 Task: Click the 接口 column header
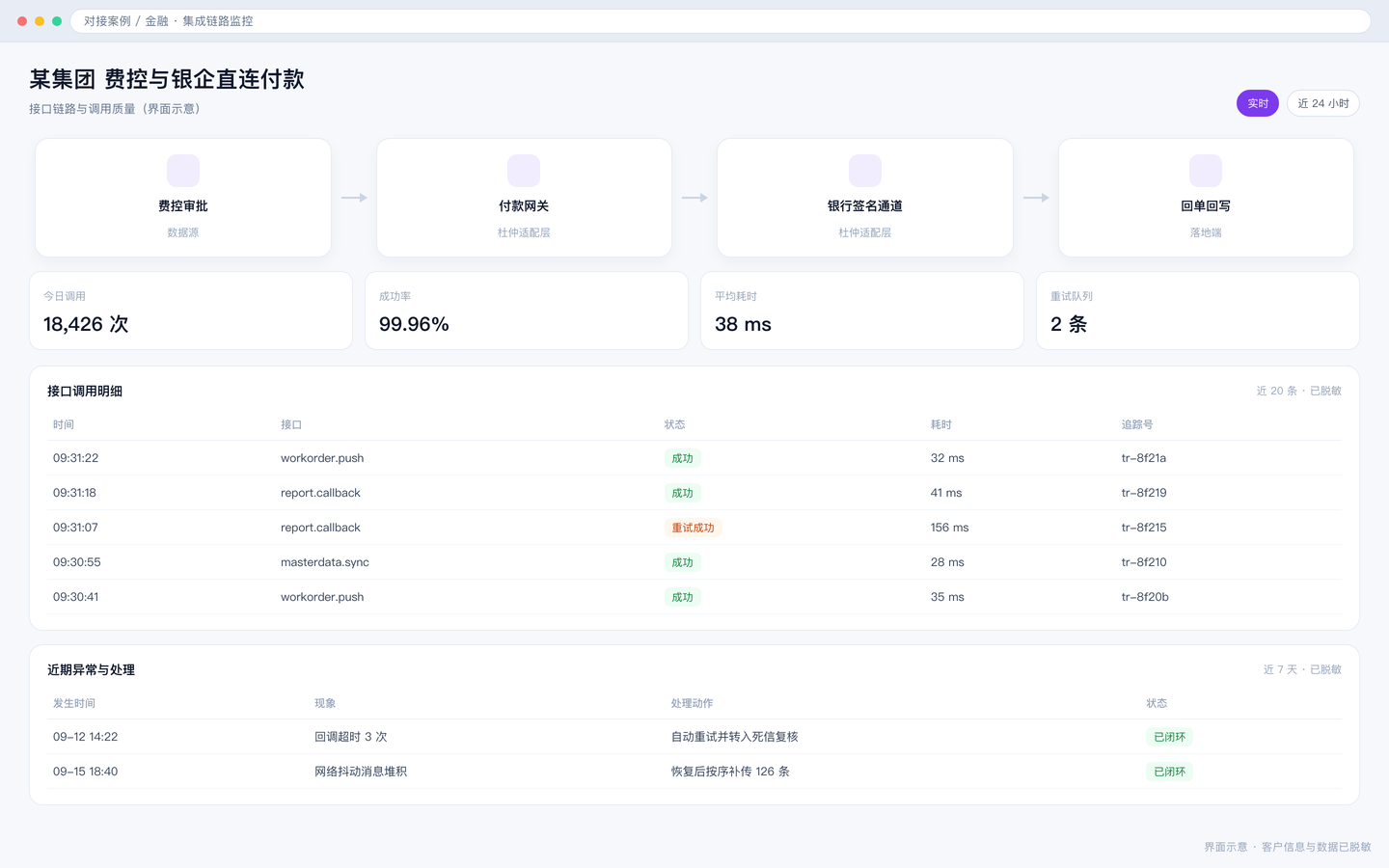click(291, 424)
